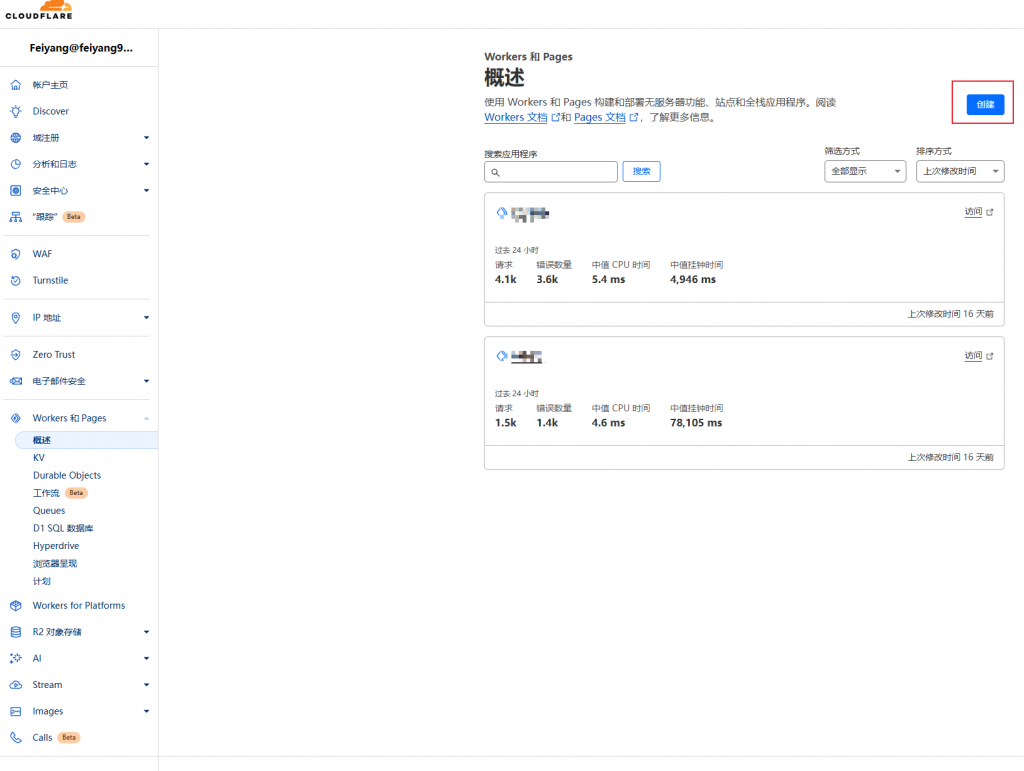Open the Discover sidebar item
The image size is (1024, 771).
50,111
